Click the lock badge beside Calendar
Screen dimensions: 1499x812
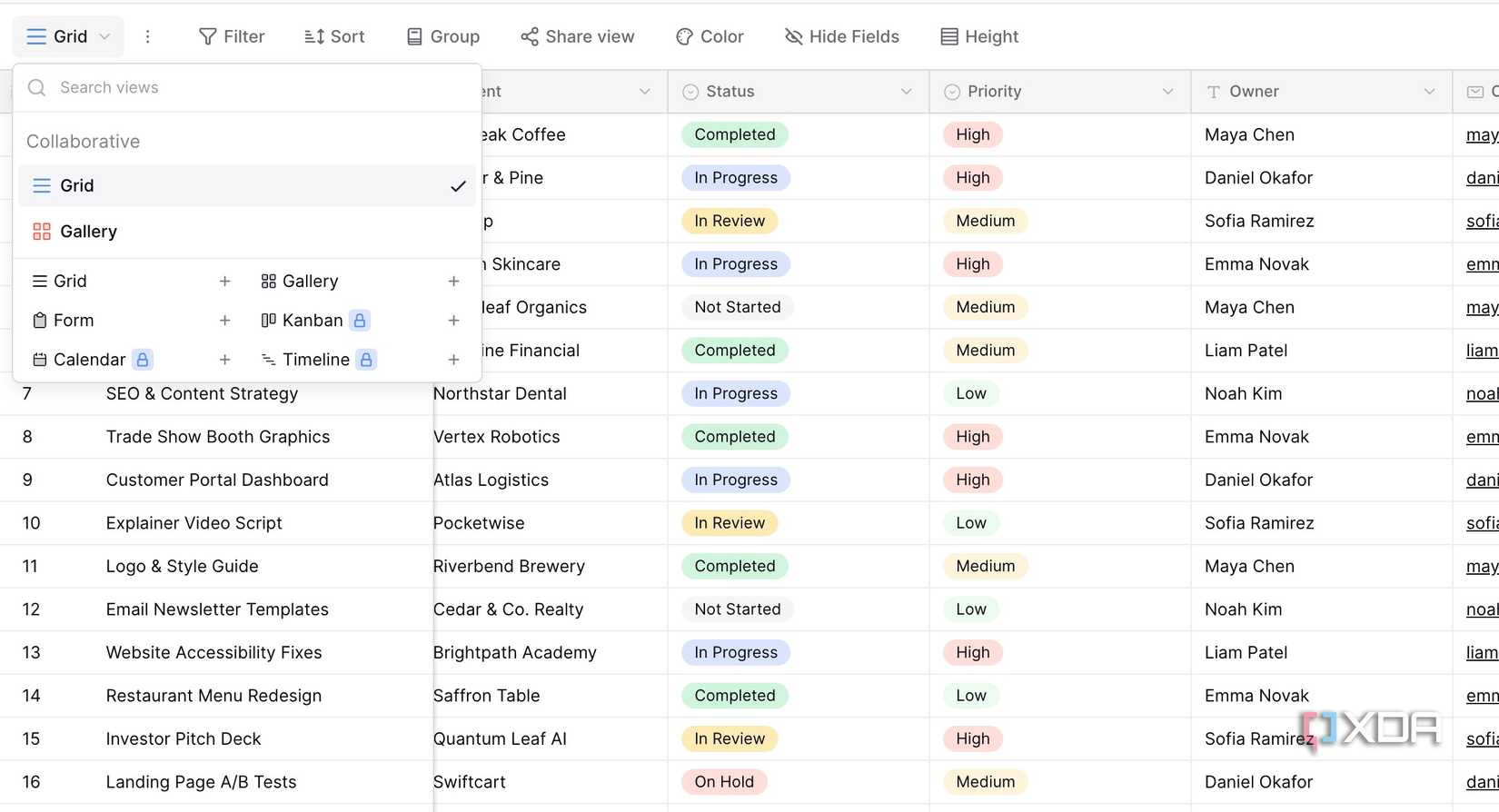coord(143,360)
